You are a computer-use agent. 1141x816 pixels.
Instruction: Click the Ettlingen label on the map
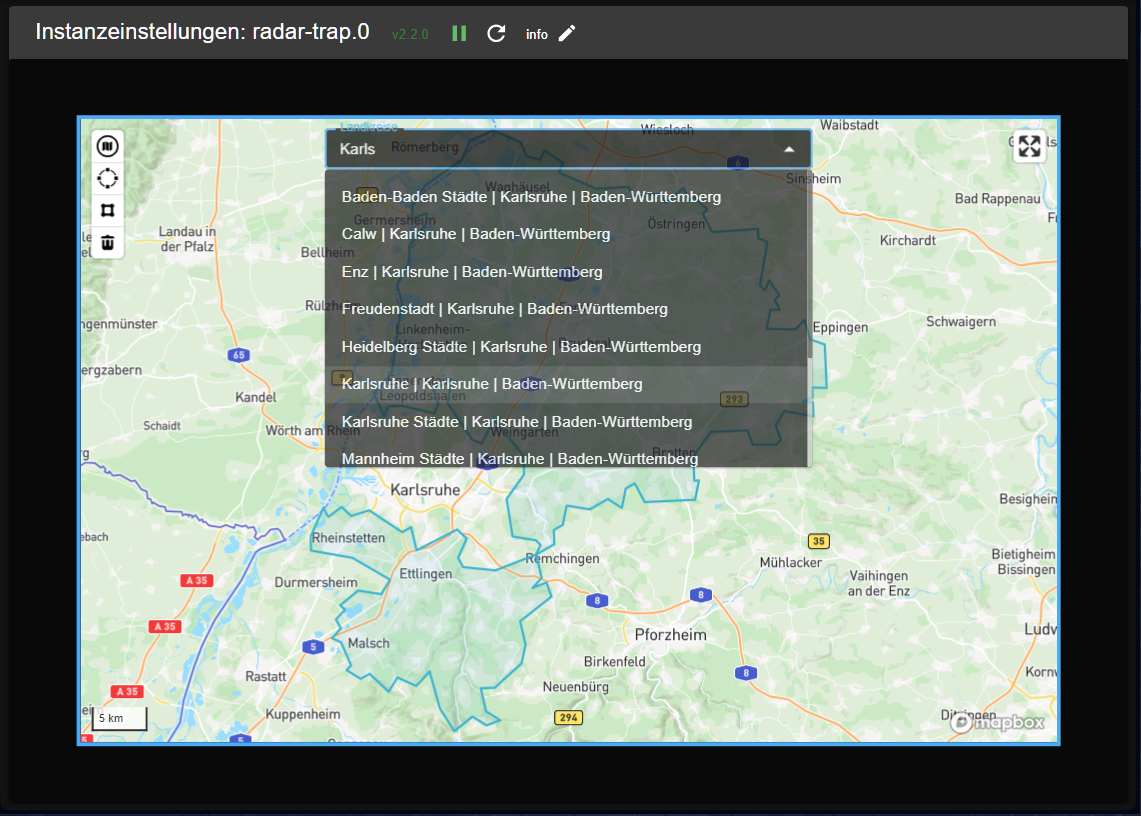[x=426, y=574]
